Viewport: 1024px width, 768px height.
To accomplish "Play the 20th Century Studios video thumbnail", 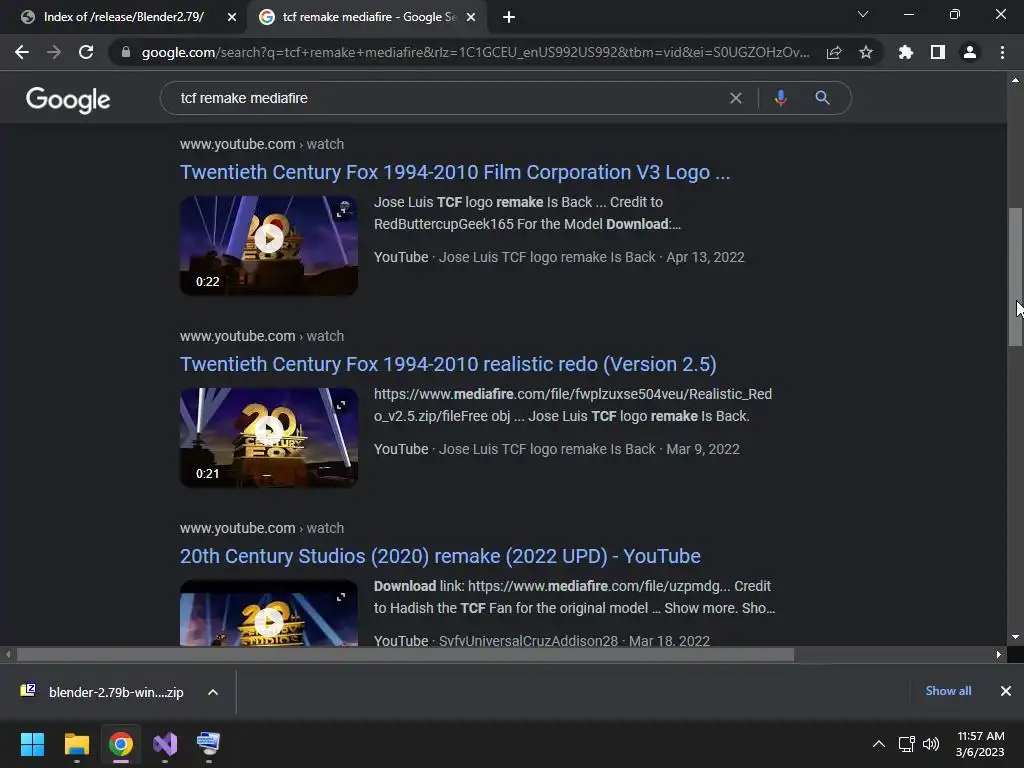I will pyautogui.click(x=269, y=622).
